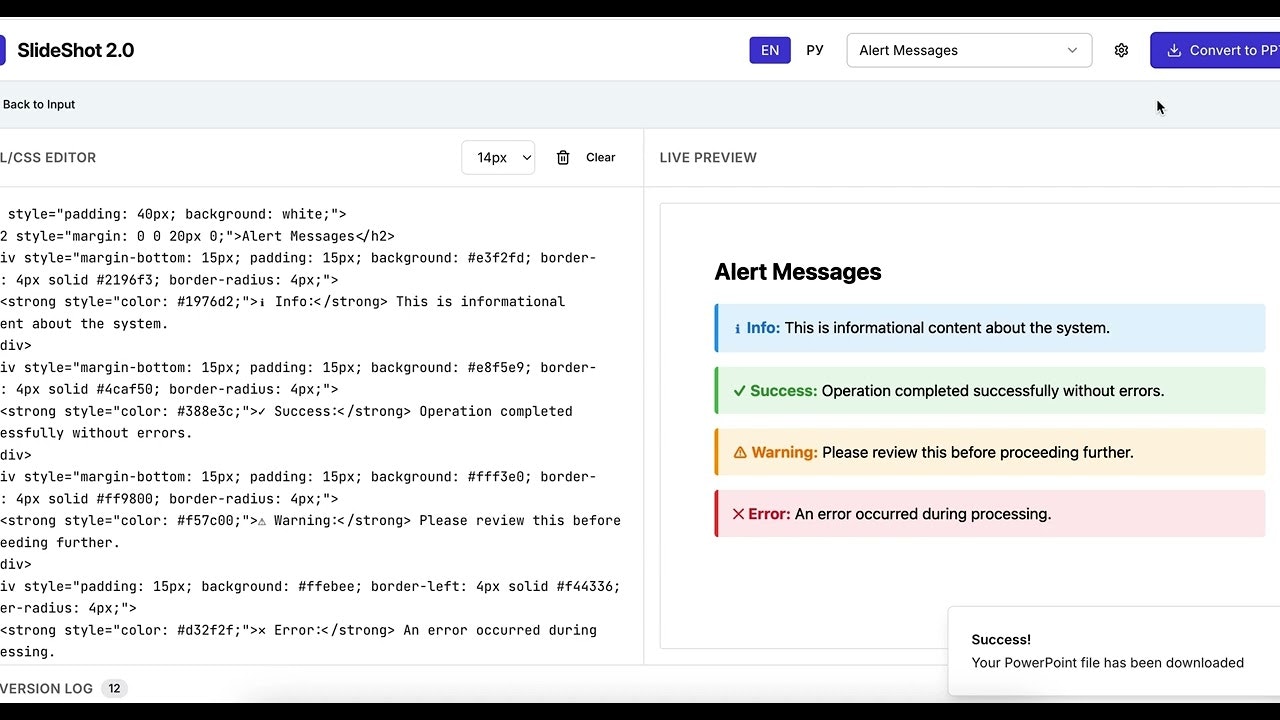Screen dimensions: 1280x720
Task: Click the version log count badge 12
Action: coord(114,688)
